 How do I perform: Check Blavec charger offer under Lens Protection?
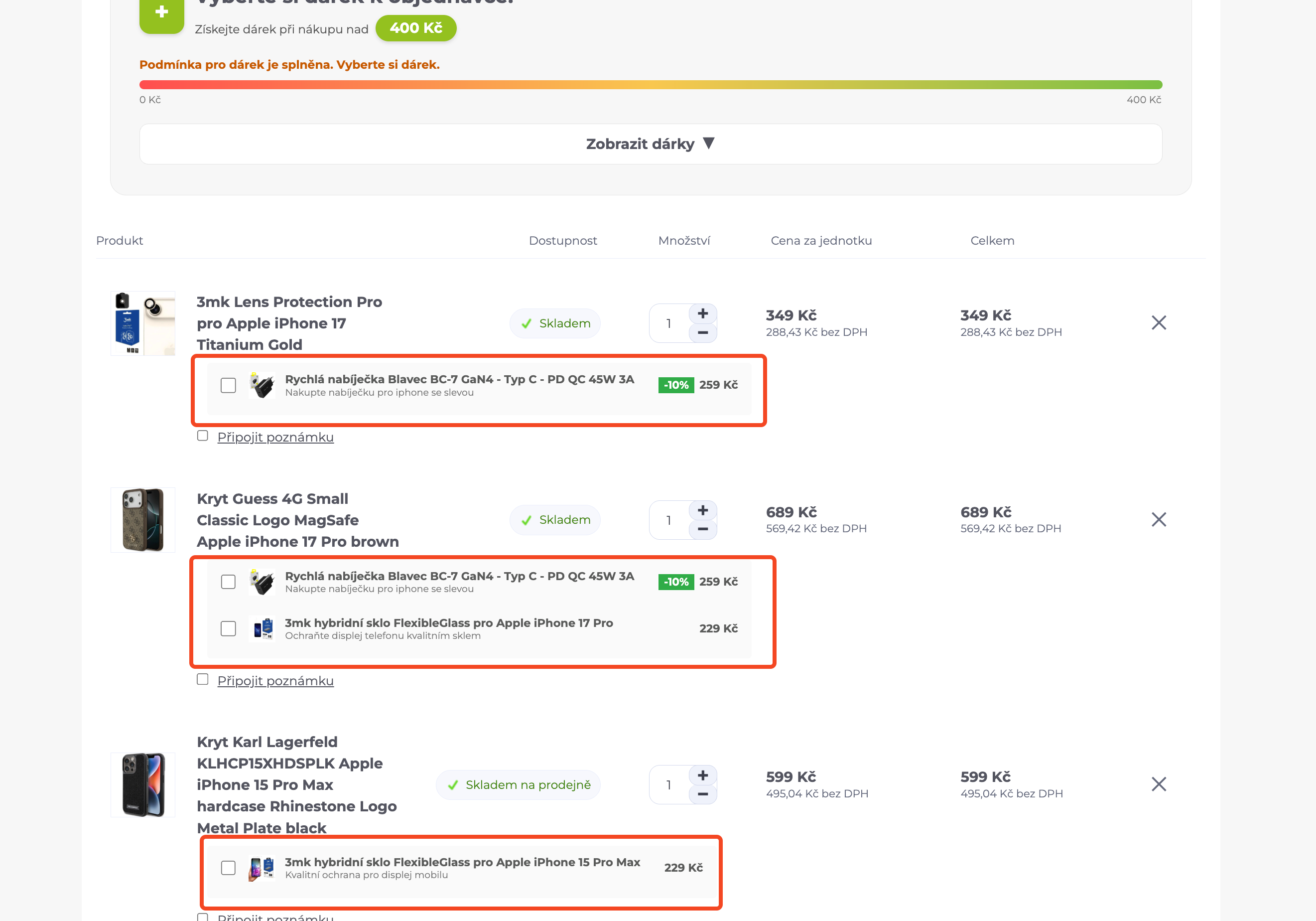228,385
